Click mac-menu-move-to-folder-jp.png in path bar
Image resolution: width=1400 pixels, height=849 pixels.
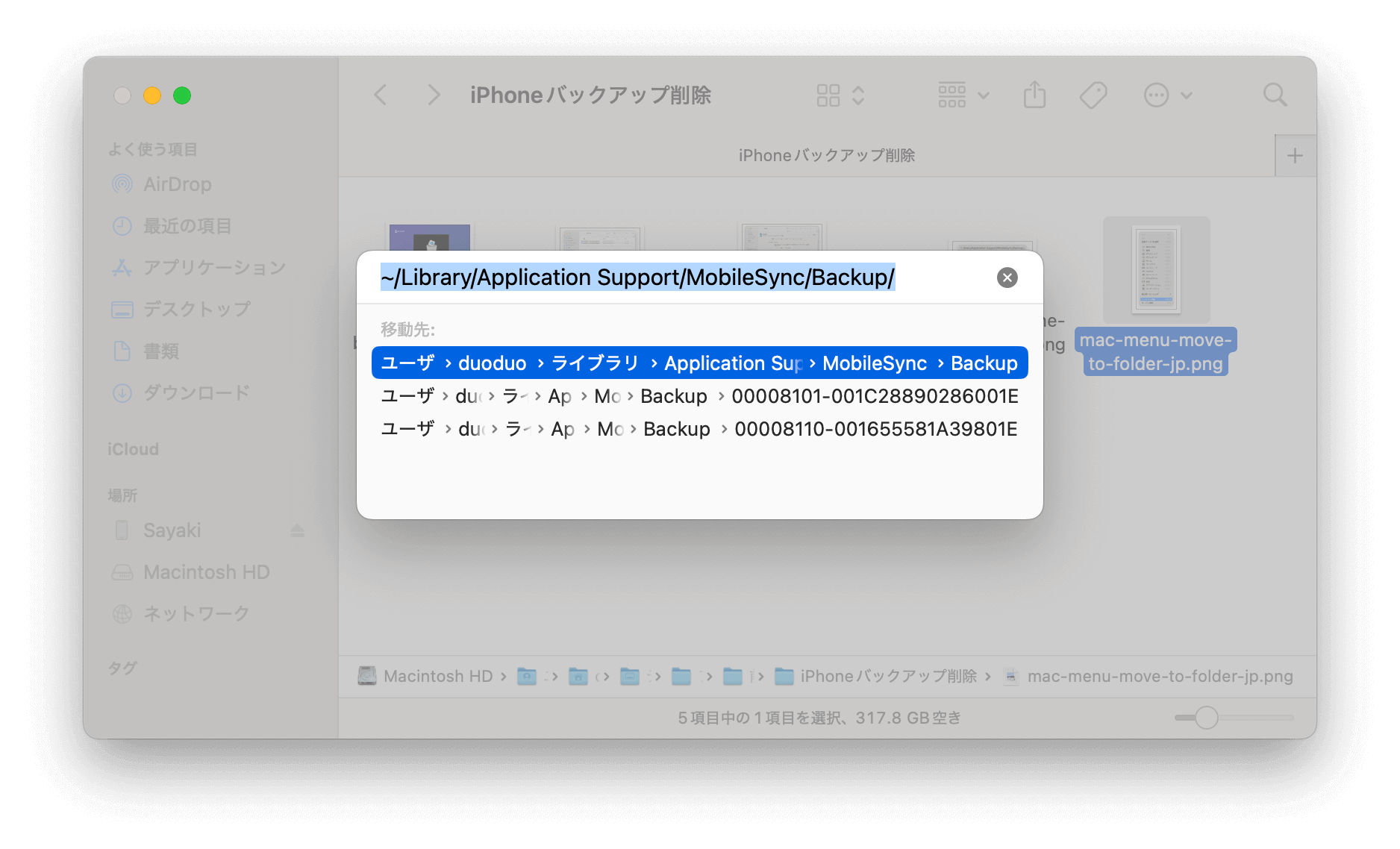tap(1149, 677)
